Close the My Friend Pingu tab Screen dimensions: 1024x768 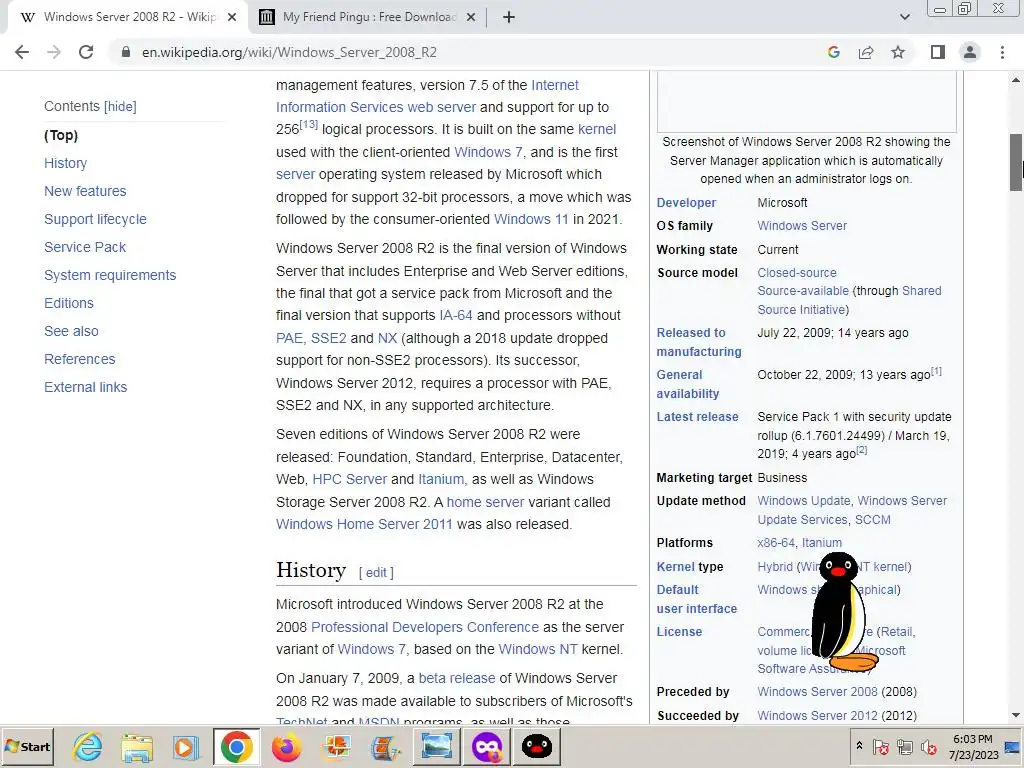[x=471, y=17]
